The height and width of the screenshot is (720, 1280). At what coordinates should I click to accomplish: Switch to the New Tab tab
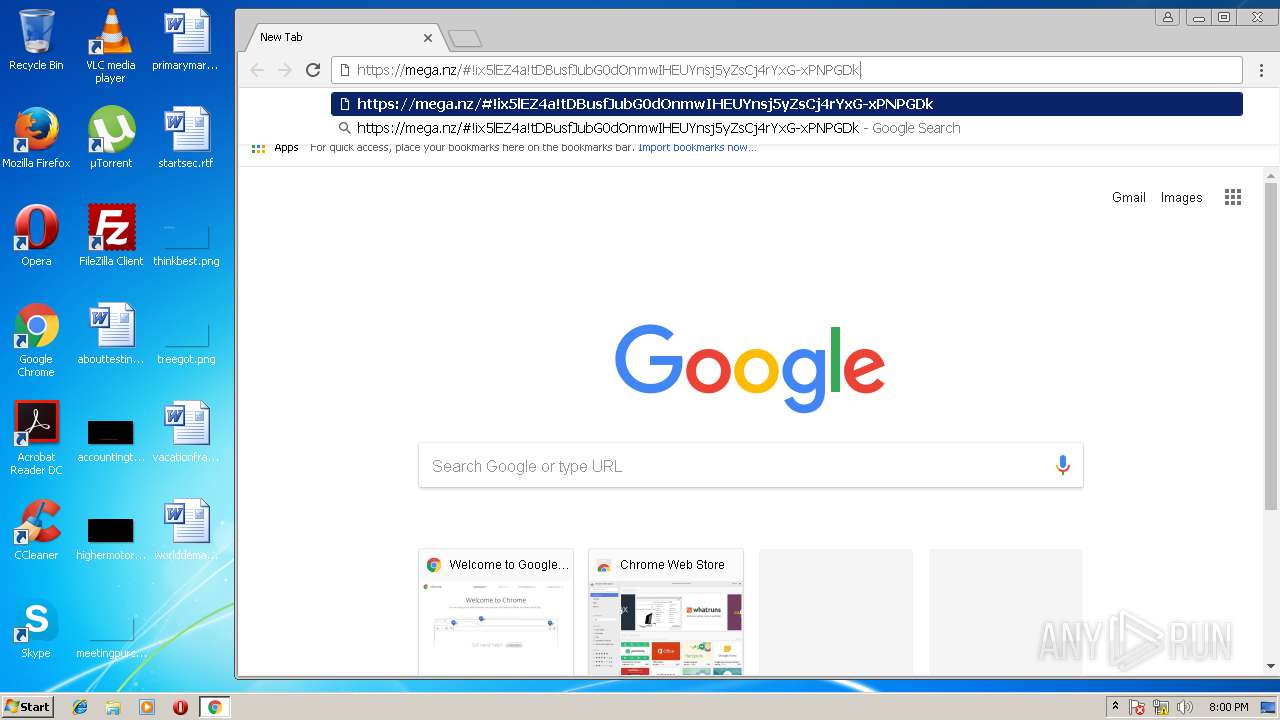click(x=338, y=37)
